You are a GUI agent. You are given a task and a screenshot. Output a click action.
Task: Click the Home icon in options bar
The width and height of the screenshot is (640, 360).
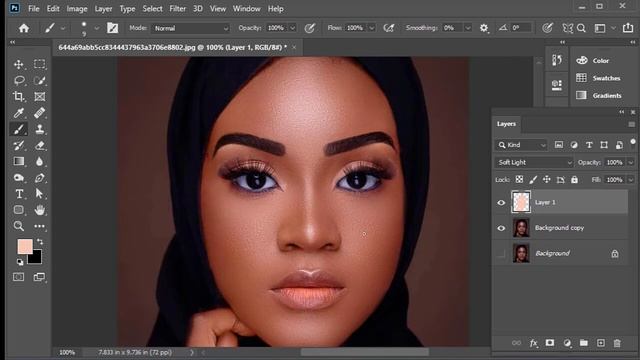[x=24, y=28]
